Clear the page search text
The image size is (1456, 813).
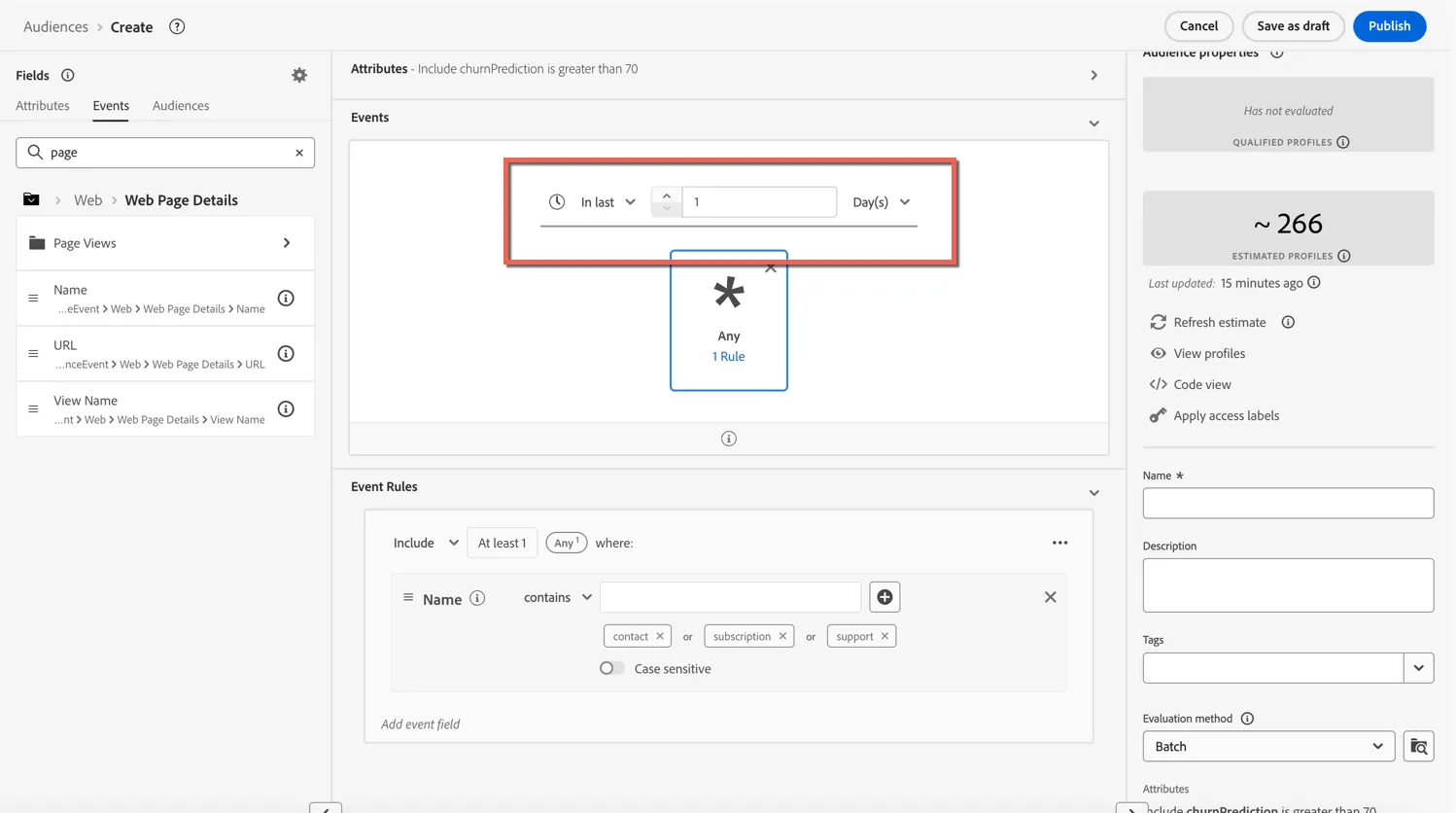[299, 153]
